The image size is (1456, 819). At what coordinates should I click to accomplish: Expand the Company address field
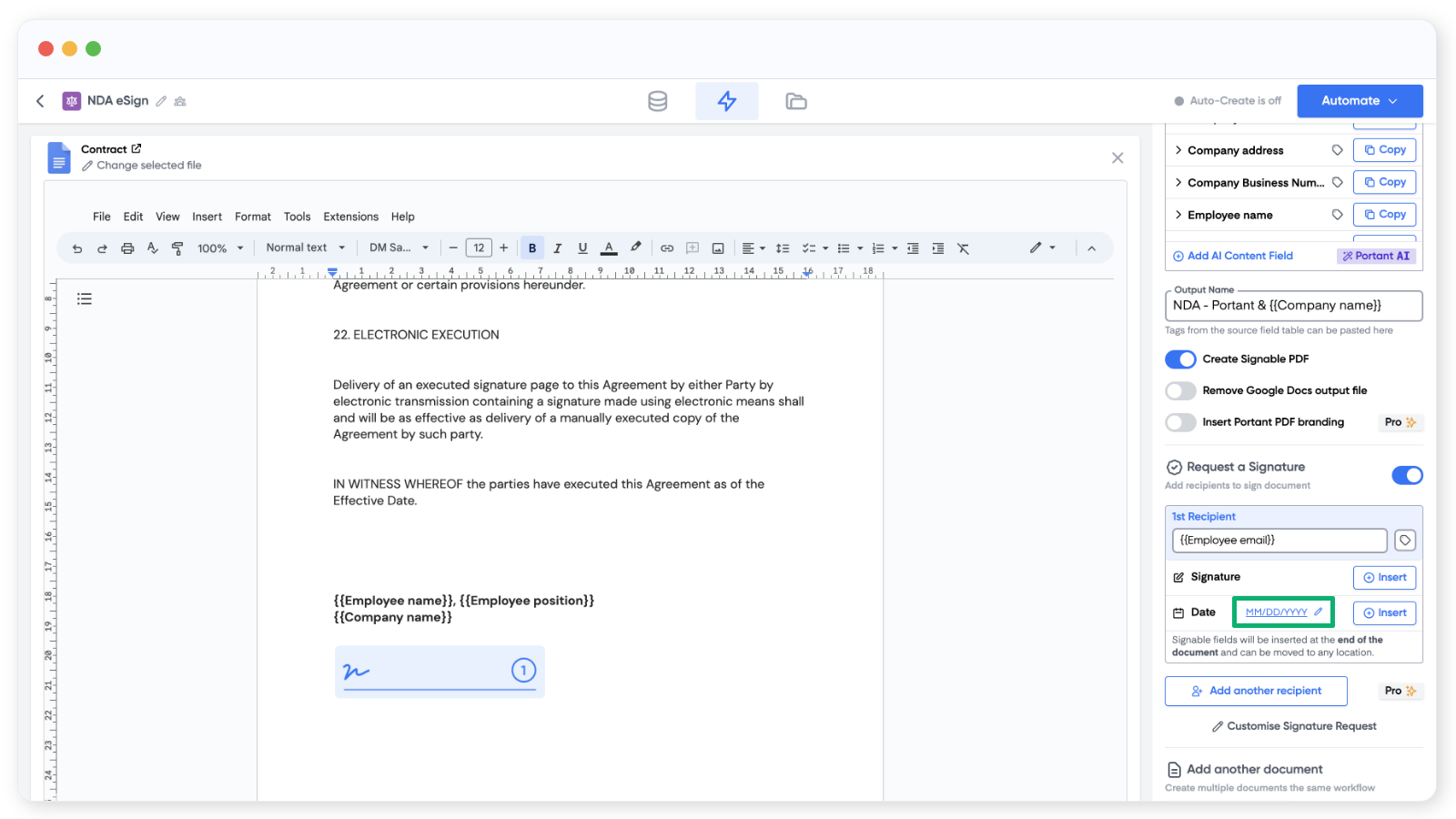point(1179,150)
